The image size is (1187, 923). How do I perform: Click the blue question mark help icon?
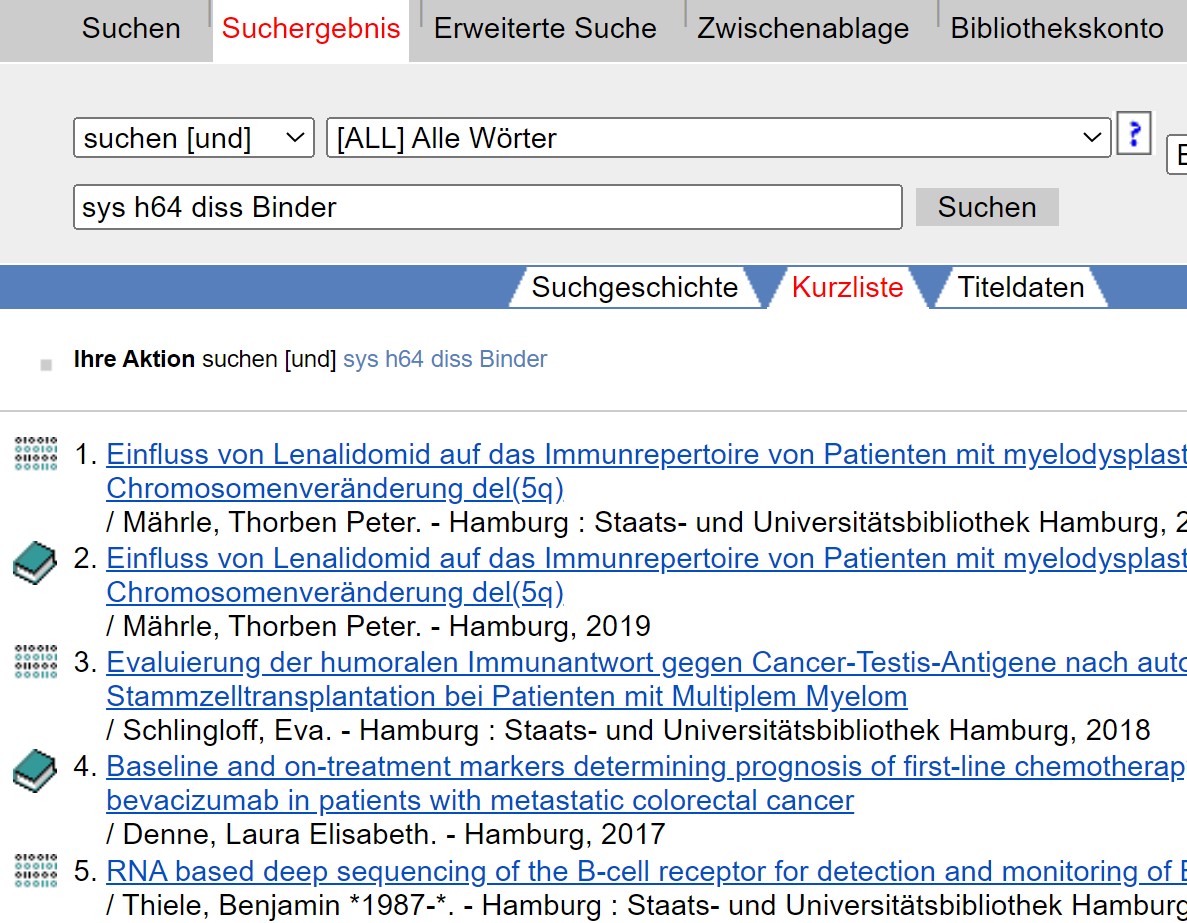[x=1133, y=134]
